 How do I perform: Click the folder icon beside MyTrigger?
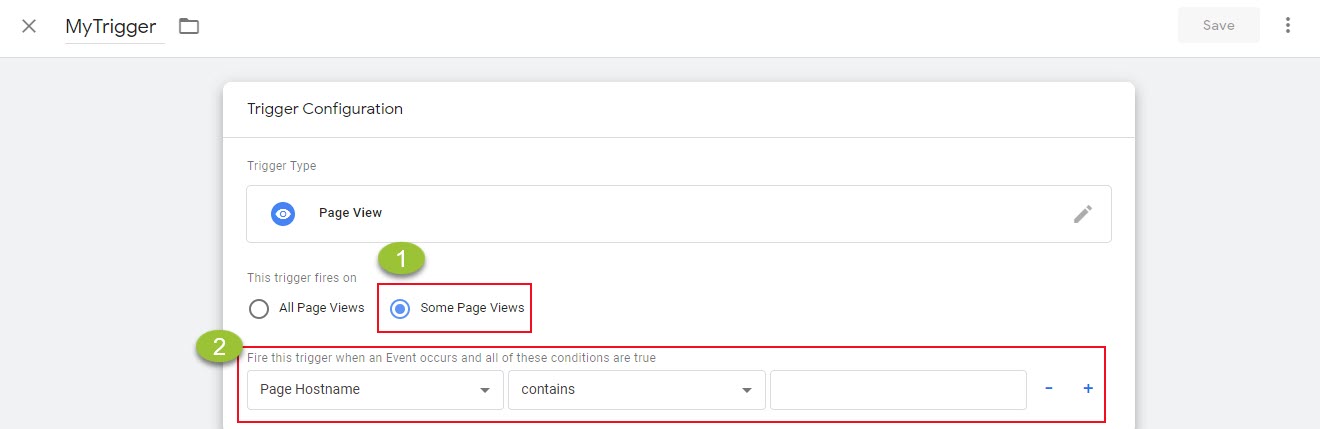coord(189,26)
